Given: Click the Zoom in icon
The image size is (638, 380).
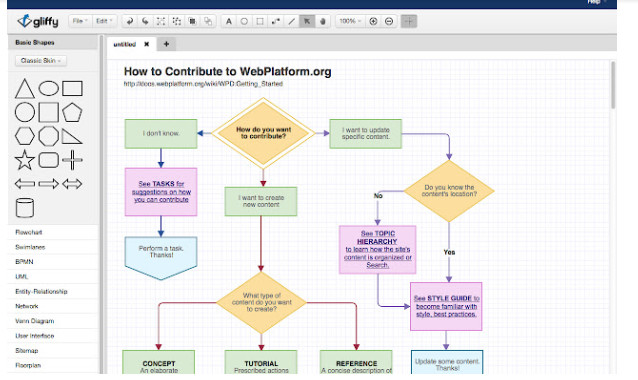Looking at the screenshot, I should [373, 21].
